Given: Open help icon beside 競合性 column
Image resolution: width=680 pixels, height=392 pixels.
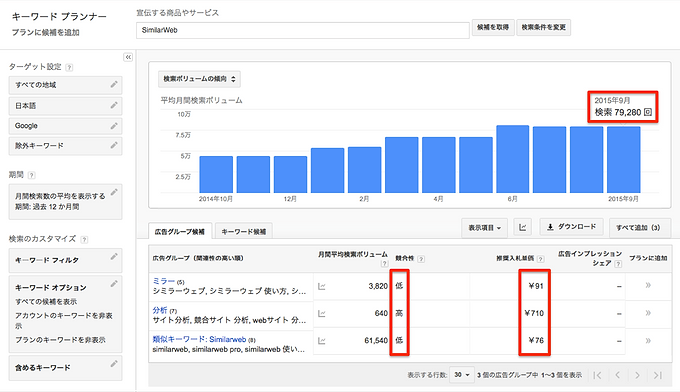Looking at the screenshot, I should coord(421,259).
